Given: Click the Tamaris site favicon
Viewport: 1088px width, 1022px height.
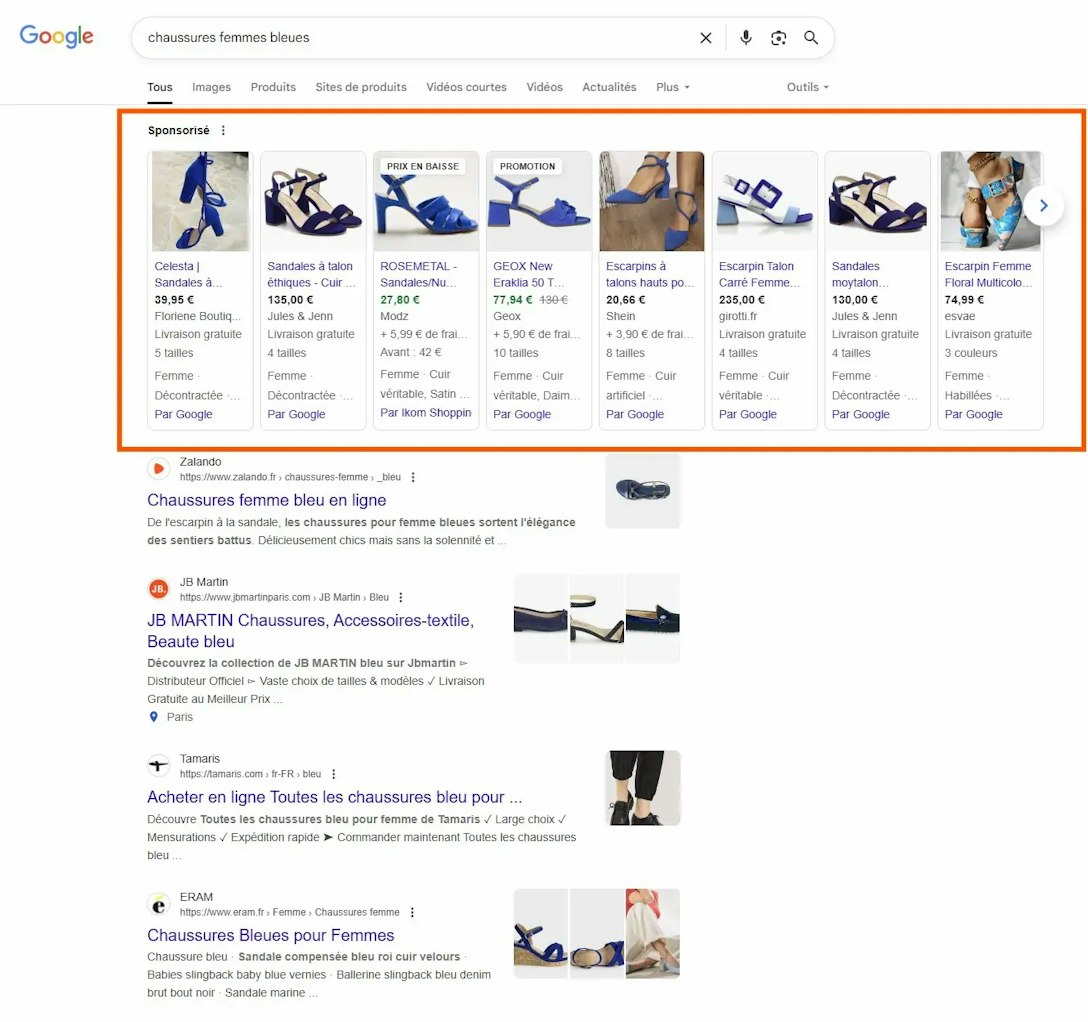Looking at the screenshot, I should tap(159, 766).
